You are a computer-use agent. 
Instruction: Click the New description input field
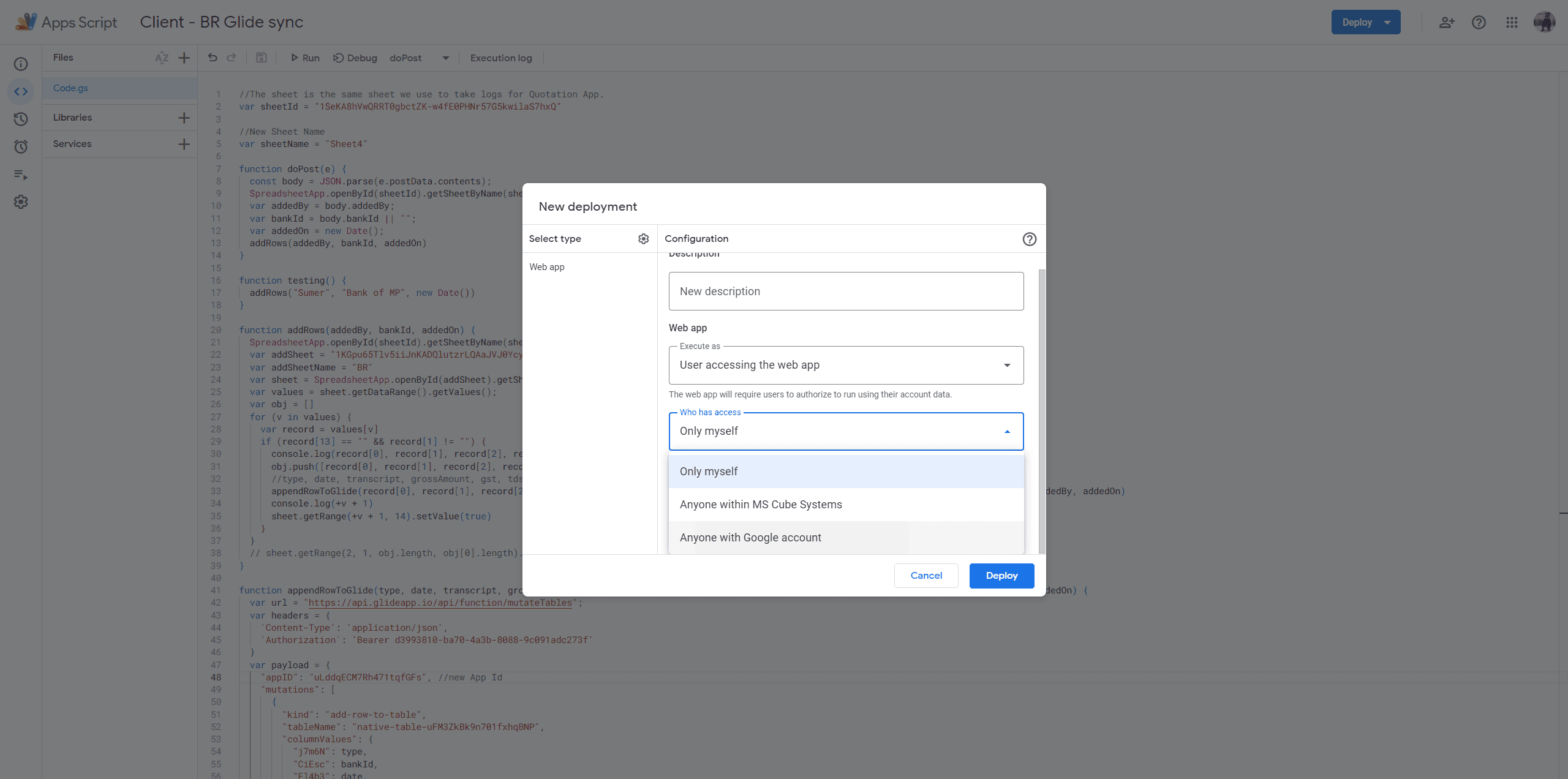pyautogui.click(x=846, y=292)
